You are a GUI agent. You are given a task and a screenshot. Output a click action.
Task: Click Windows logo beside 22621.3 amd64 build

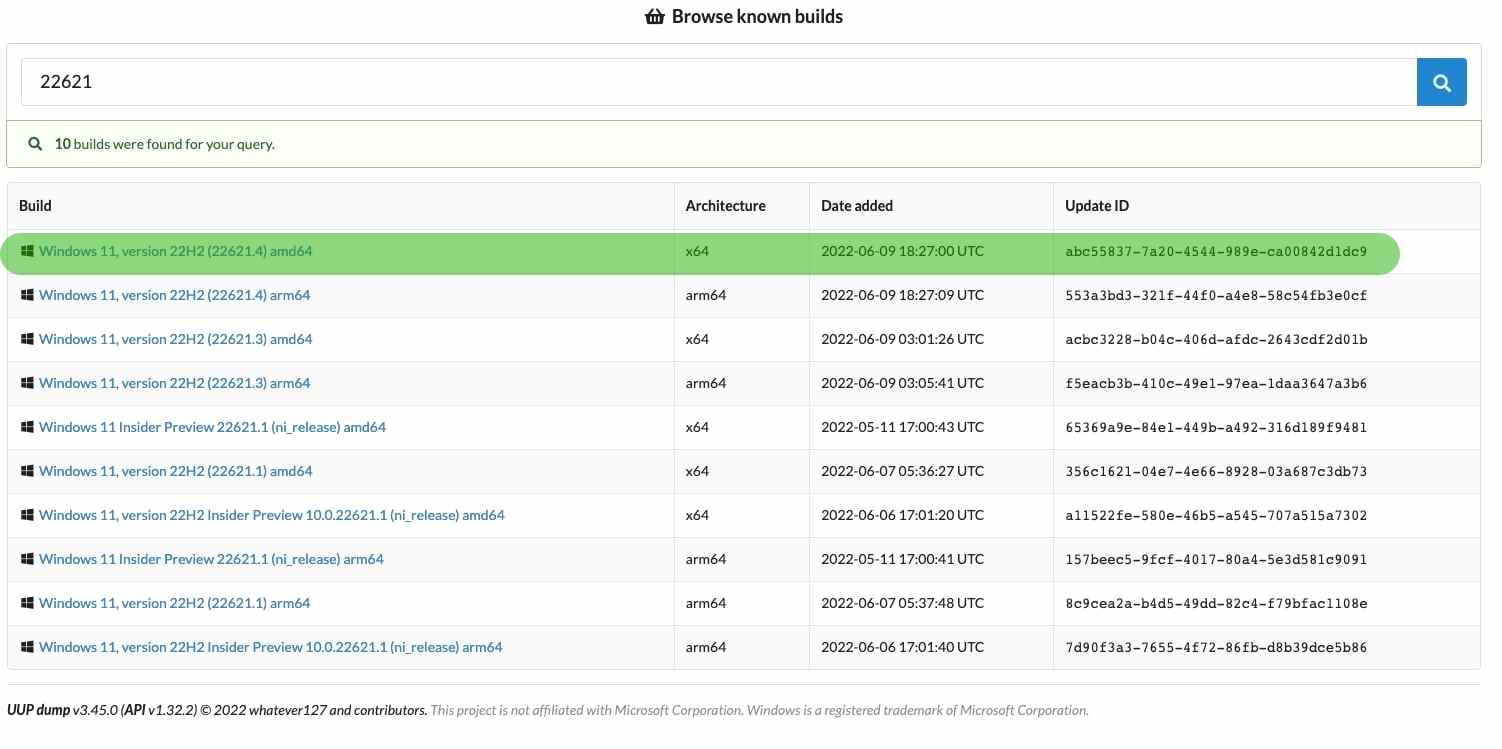[x=27, y=339]
